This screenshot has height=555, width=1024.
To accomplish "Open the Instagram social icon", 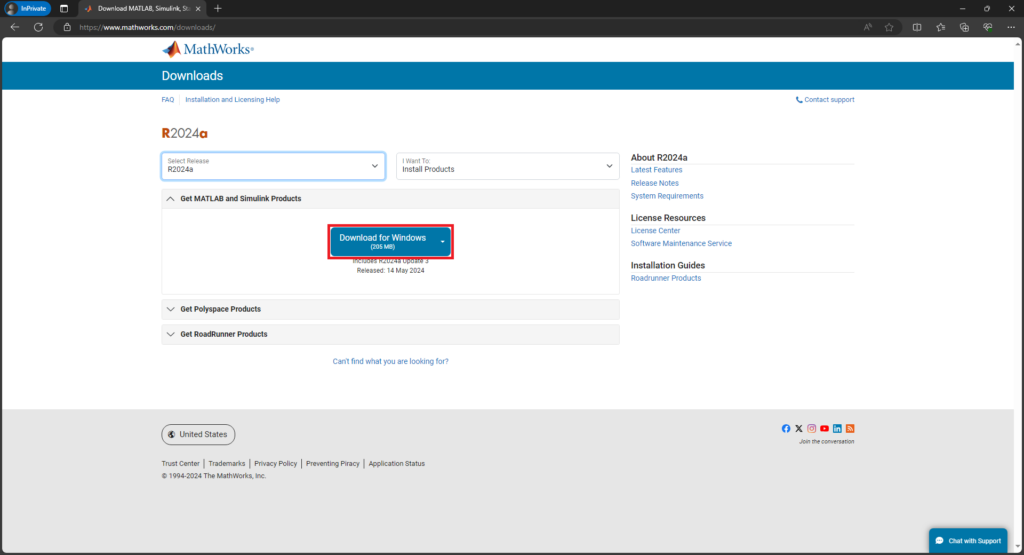I will coord(812,428).
